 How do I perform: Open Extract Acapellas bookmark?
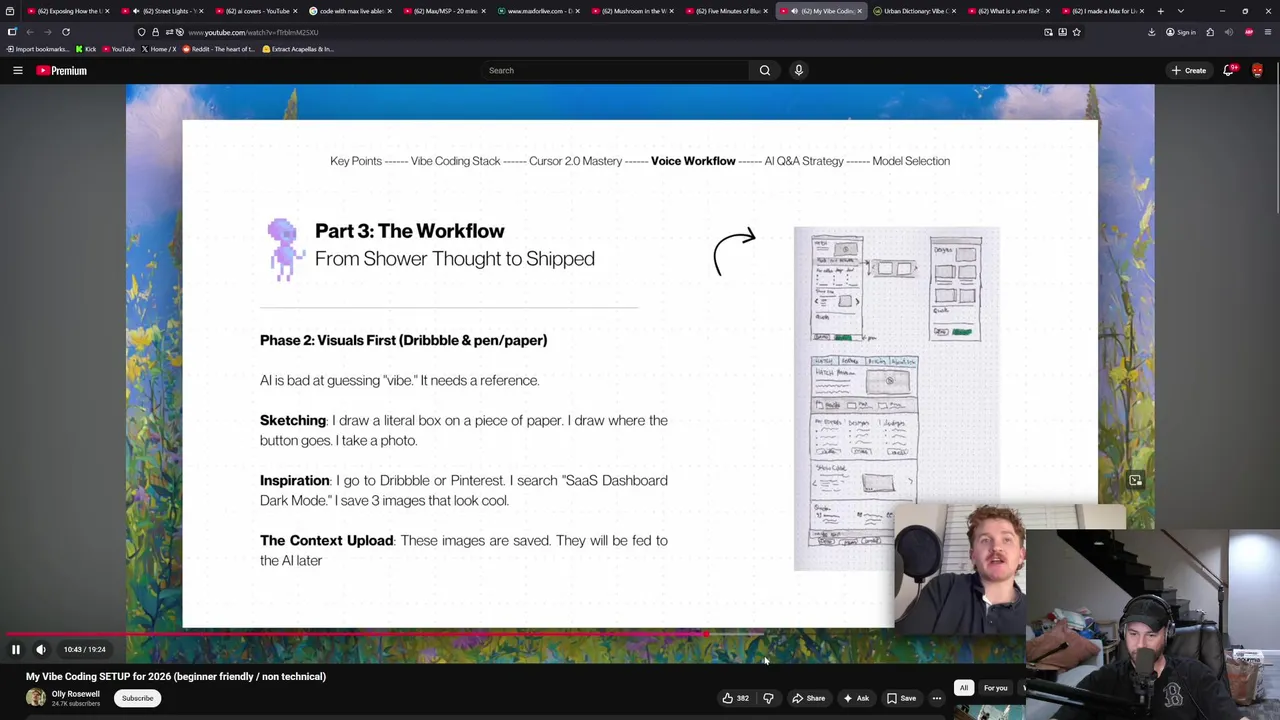pos(297,49)
